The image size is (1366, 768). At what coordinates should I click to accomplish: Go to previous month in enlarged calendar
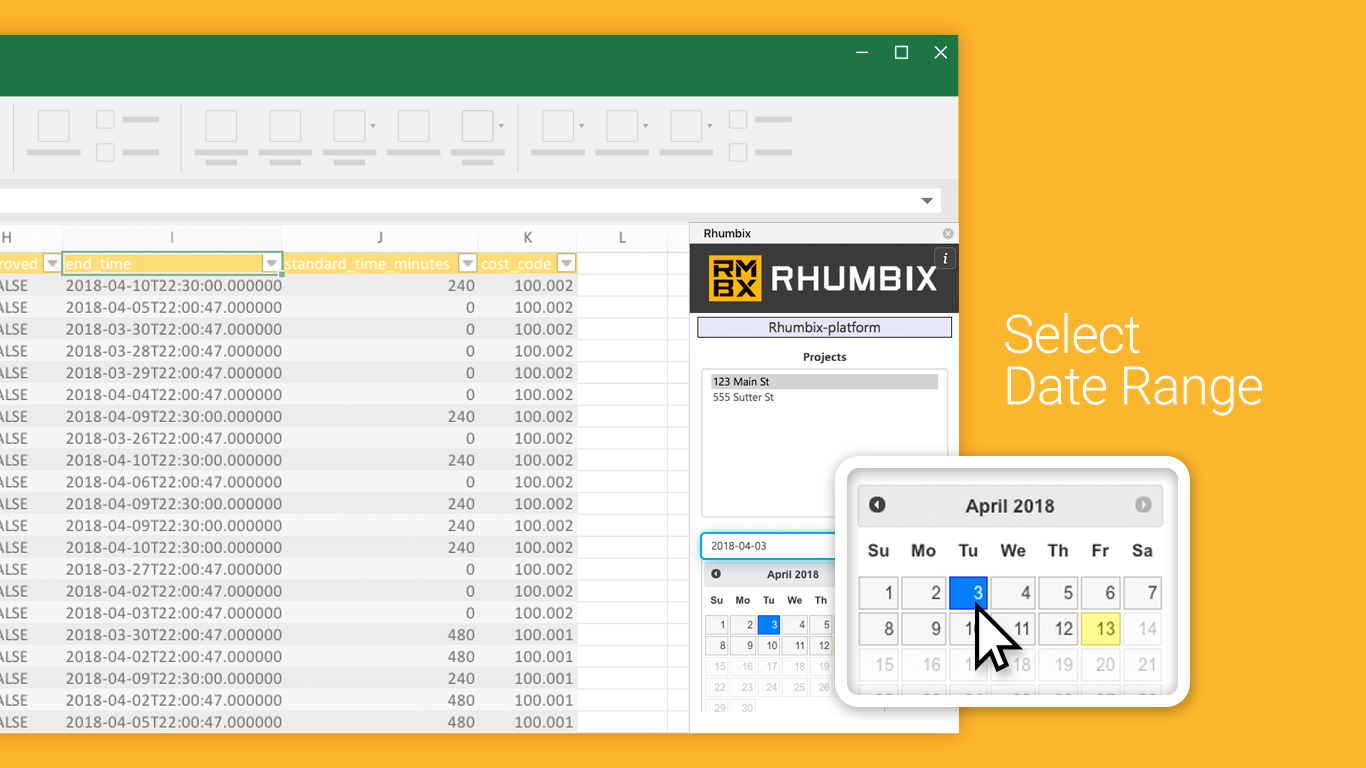point(877,505)
